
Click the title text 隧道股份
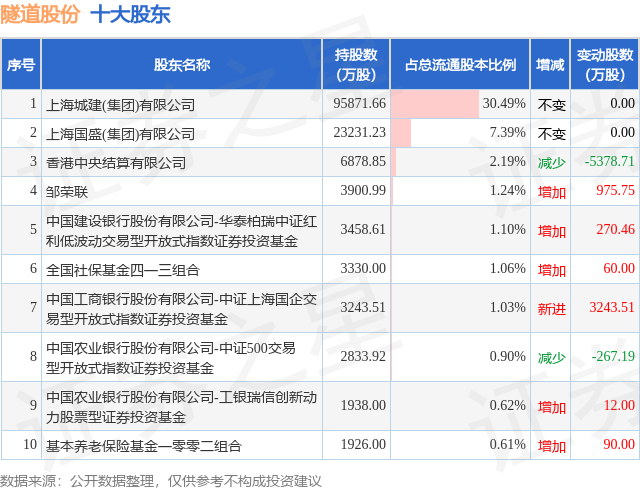coord(40,14)
